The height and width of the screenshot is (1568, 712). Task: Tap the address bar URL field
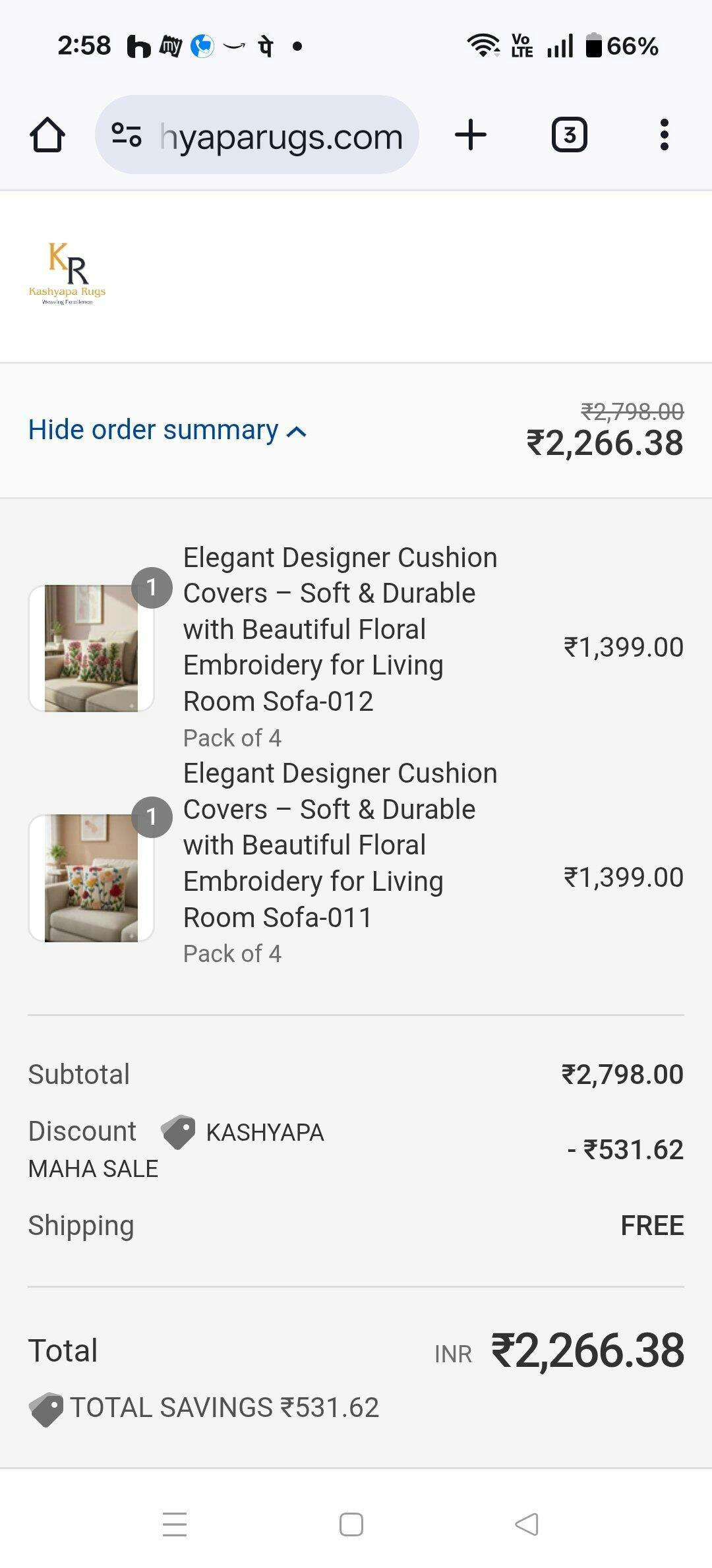click(281, 136)
